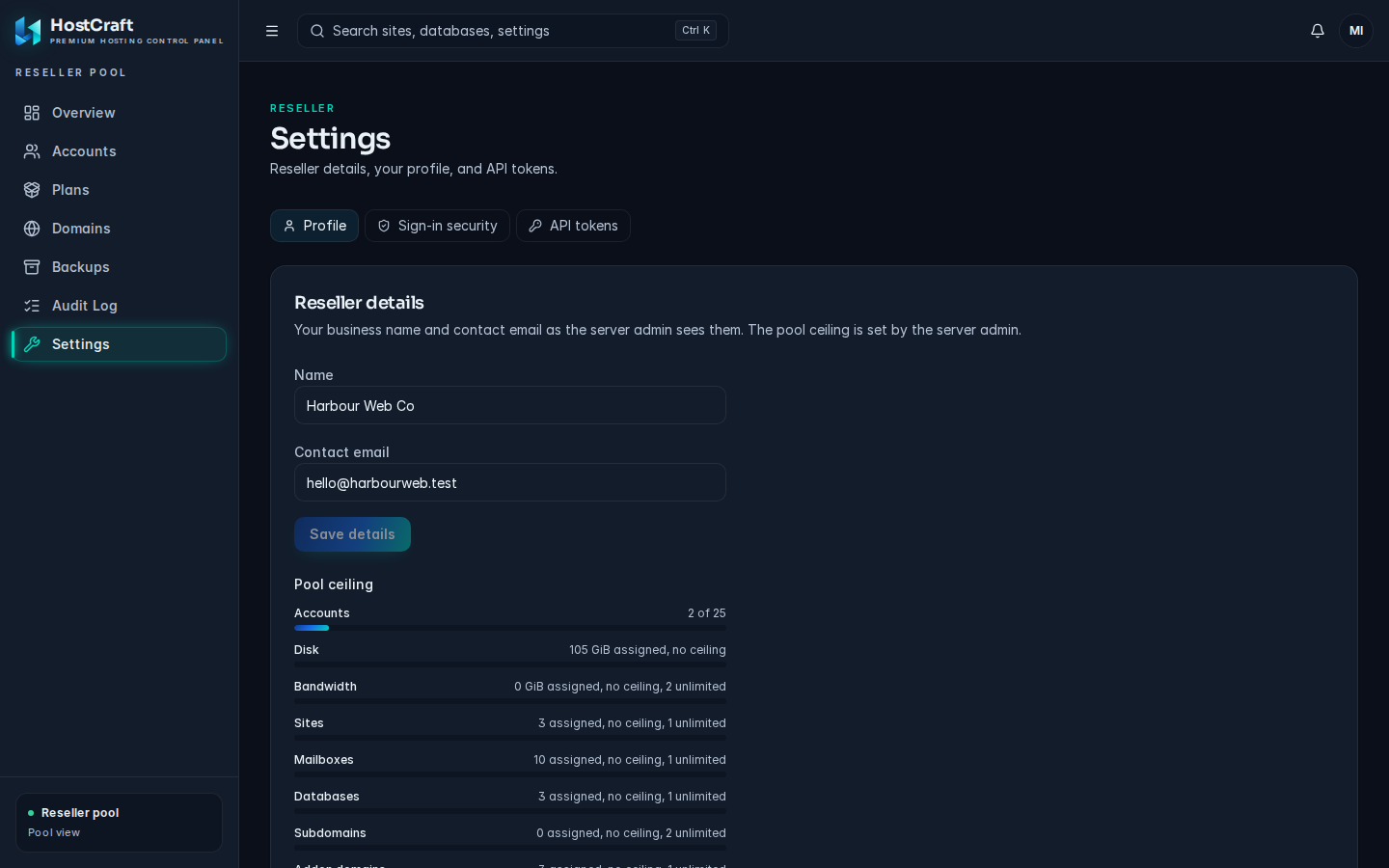Click the HostCraft logo icon
This screenshot has height=868, width=1389.
[28, 31]
